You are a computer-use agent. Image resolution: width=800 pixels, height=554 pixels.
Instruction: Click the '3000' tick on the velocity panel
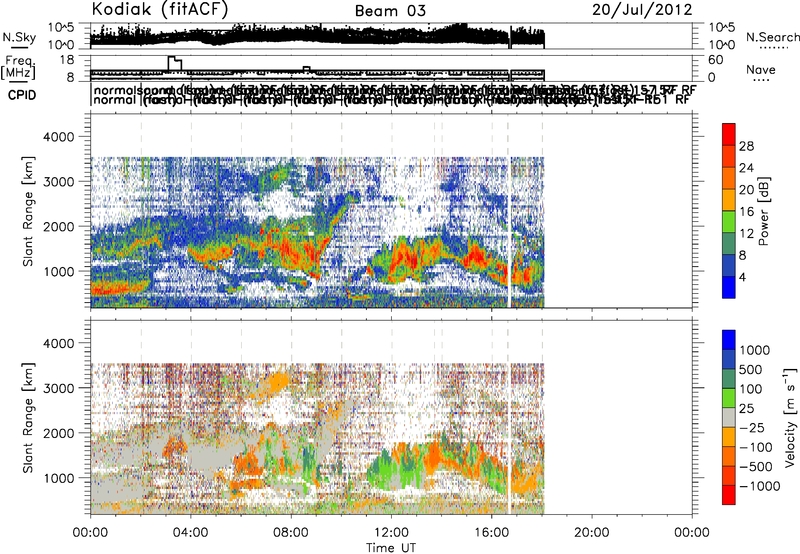58,388
